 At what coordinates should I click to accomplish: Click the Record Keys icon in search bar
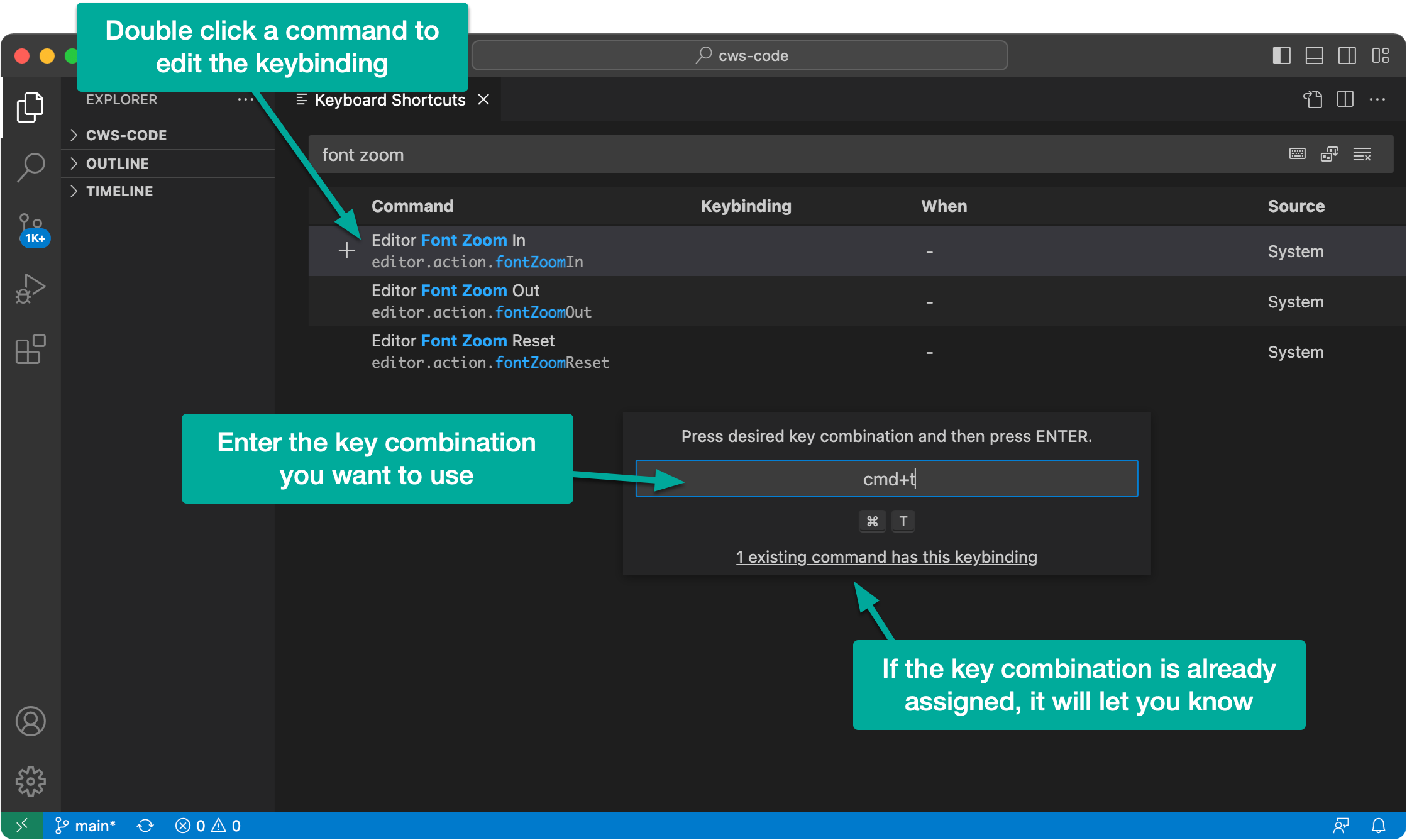(x=1297, y=154)
